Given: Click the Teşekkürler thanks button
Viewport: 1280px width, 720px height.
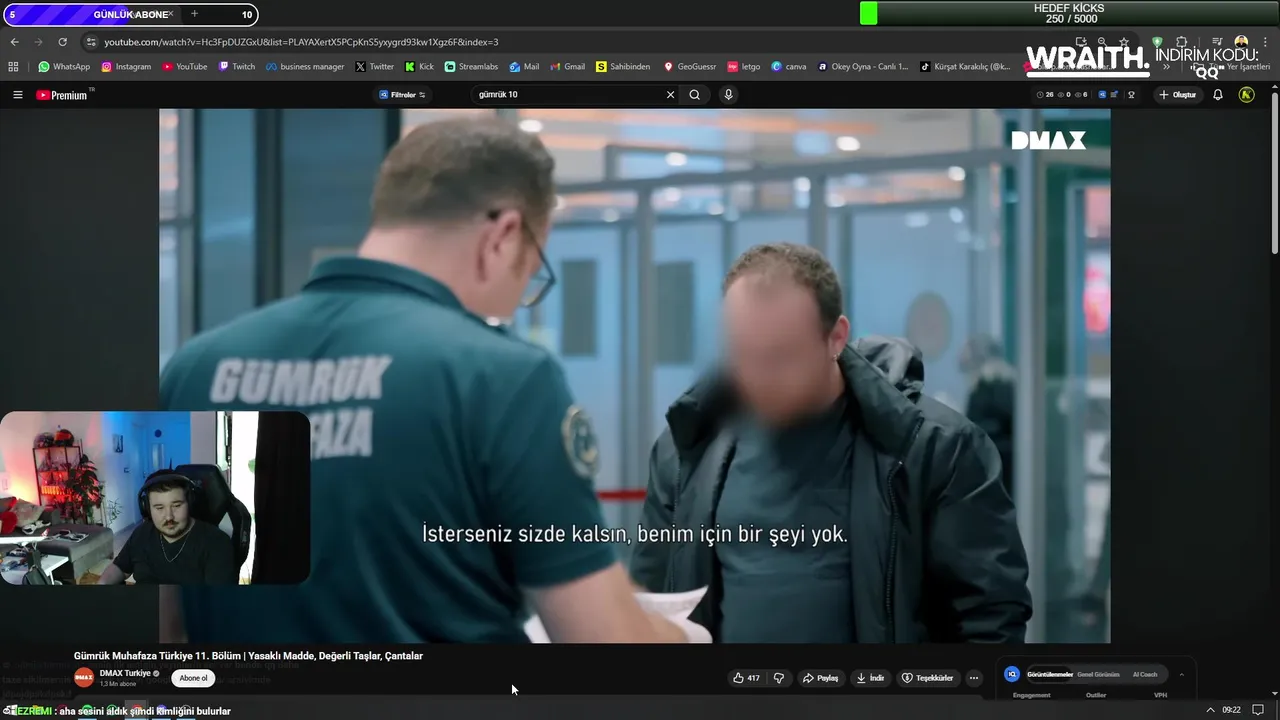Looking at the screenshot, I should pyautogui.click(x=927, y=678).
